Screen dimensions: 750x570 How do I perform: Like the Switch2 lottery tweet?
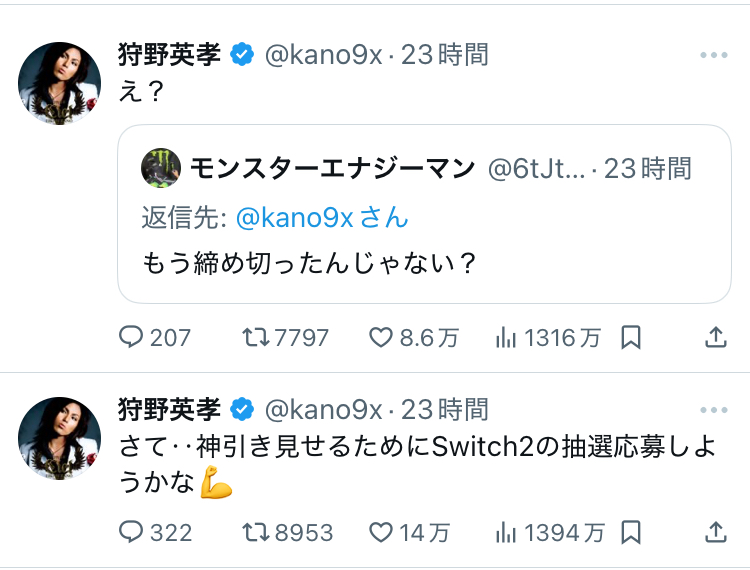point(382,532)
